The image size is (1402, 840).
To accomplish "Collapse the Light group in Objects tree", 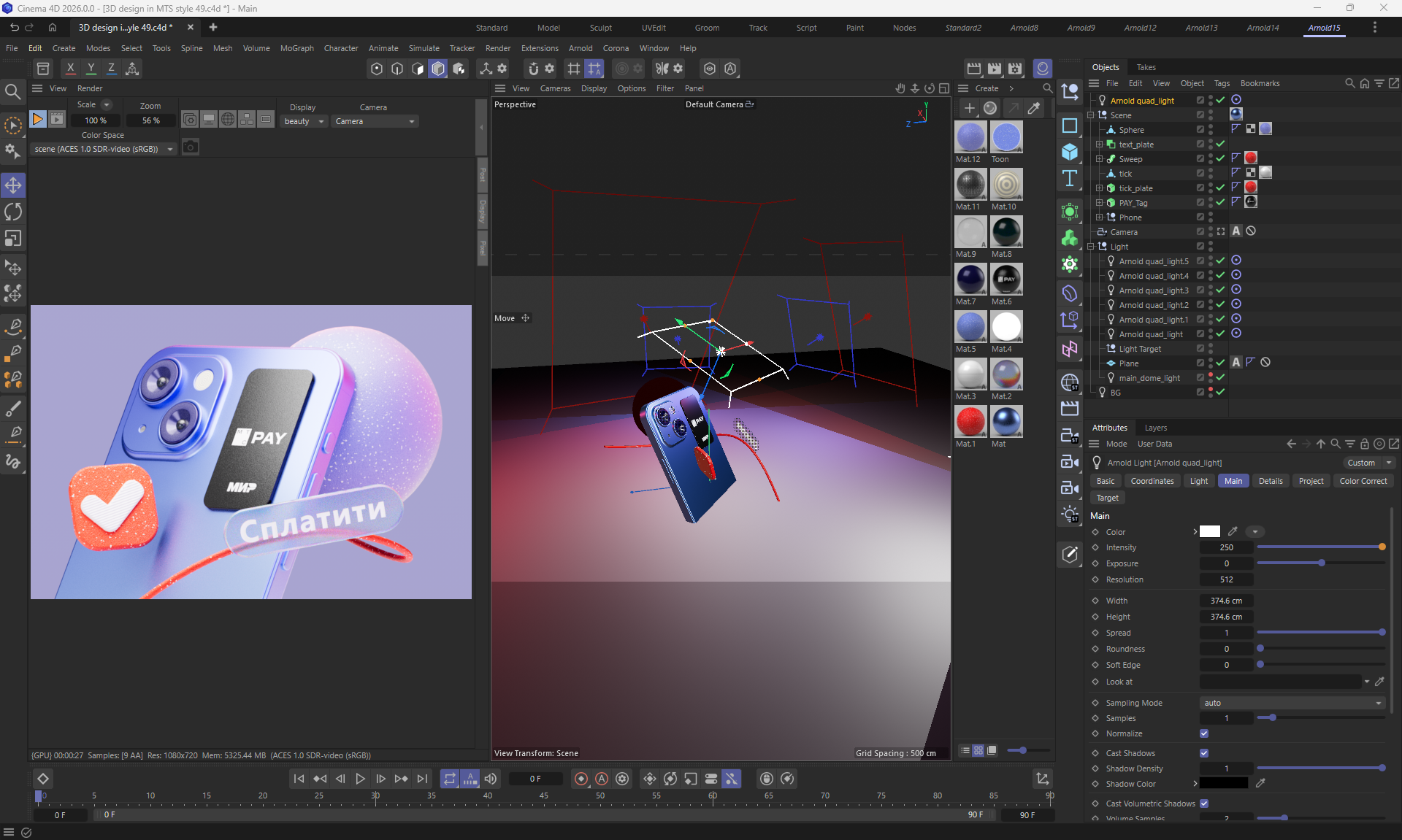I will click(1091, 247).
